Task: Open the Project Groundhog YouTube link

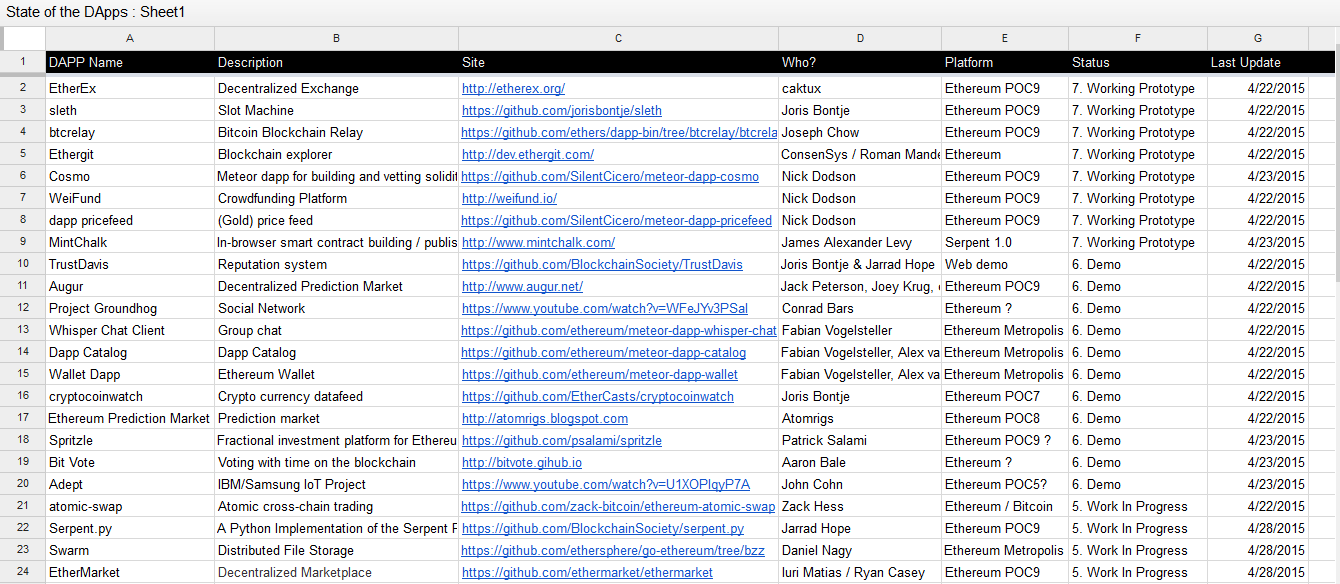Action: click(x=605, y=308)
